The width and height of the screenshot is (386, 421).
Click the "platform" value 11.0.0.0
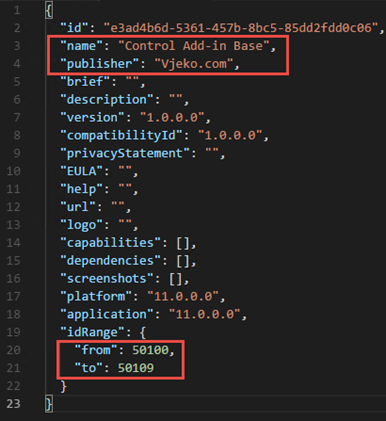tap(183, 296)
